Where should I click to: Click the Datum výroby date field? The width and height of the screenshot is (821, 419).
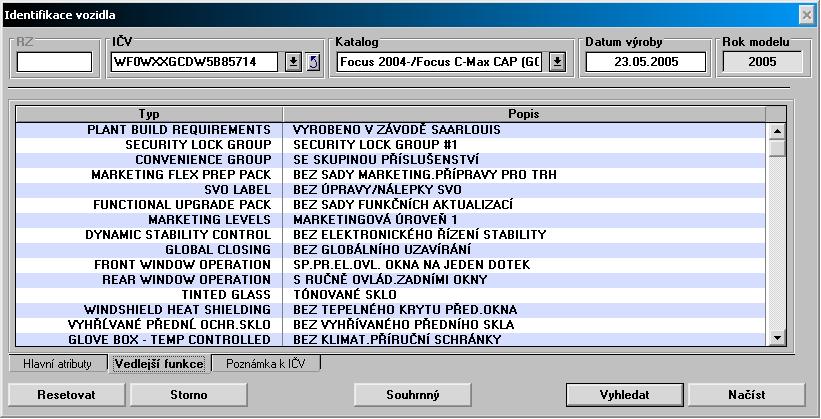click(x=645, y=62)
